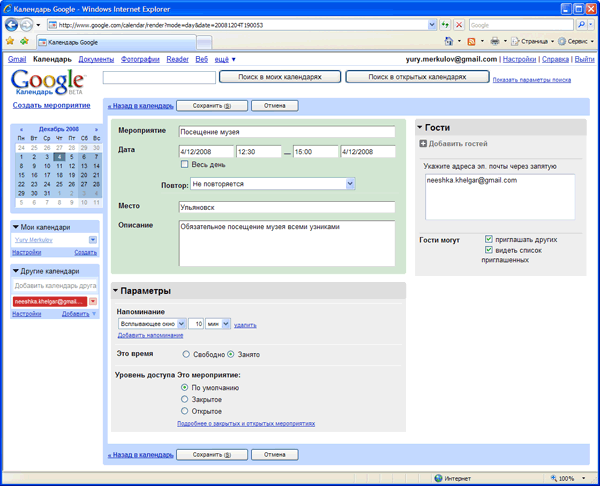Open Reader link in top bar
This screenshot has width=600, height=486.
(178, 59)
